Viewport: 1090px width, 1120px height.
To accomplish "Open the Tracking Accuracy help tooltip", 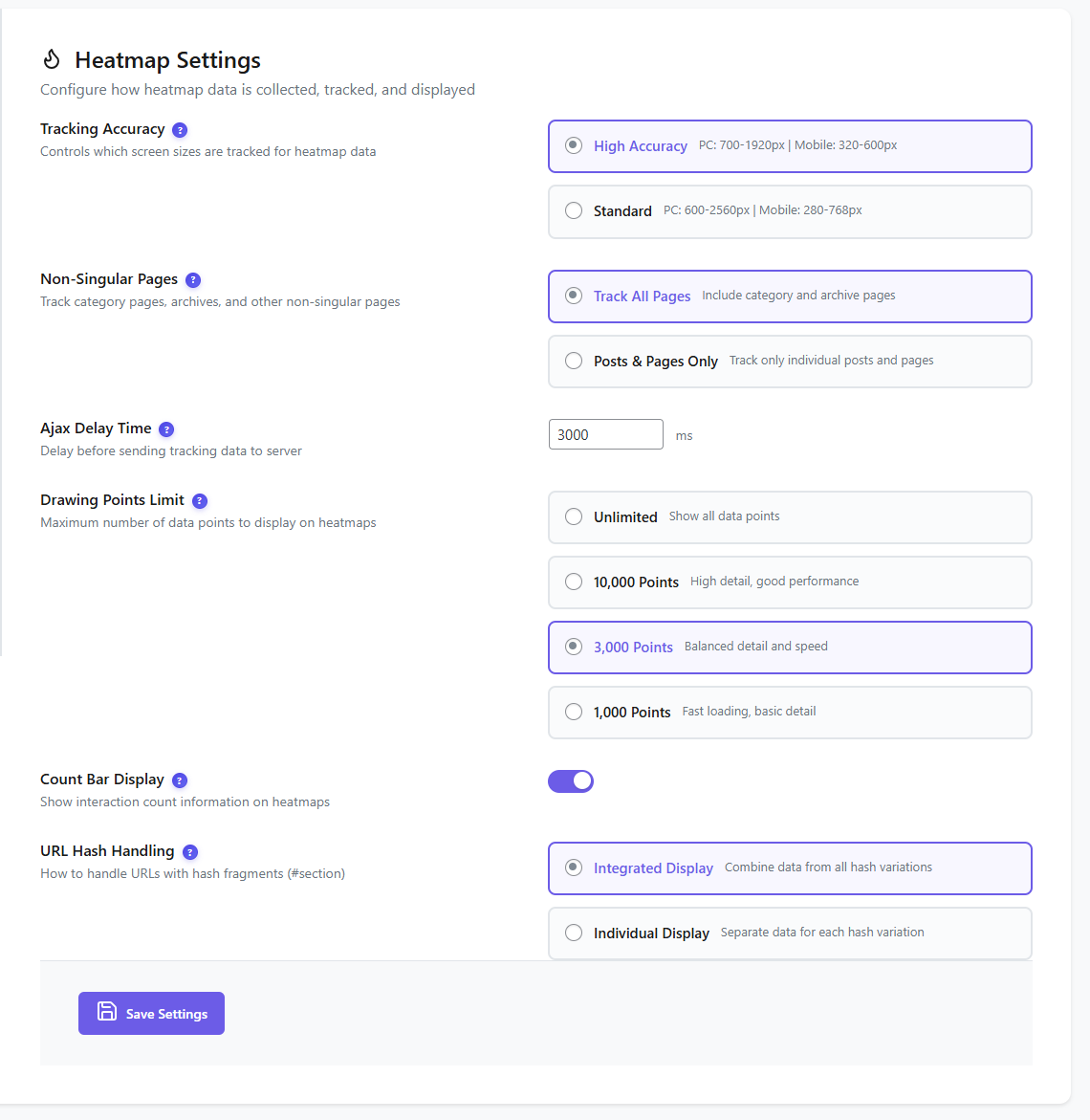I will 180,129.
